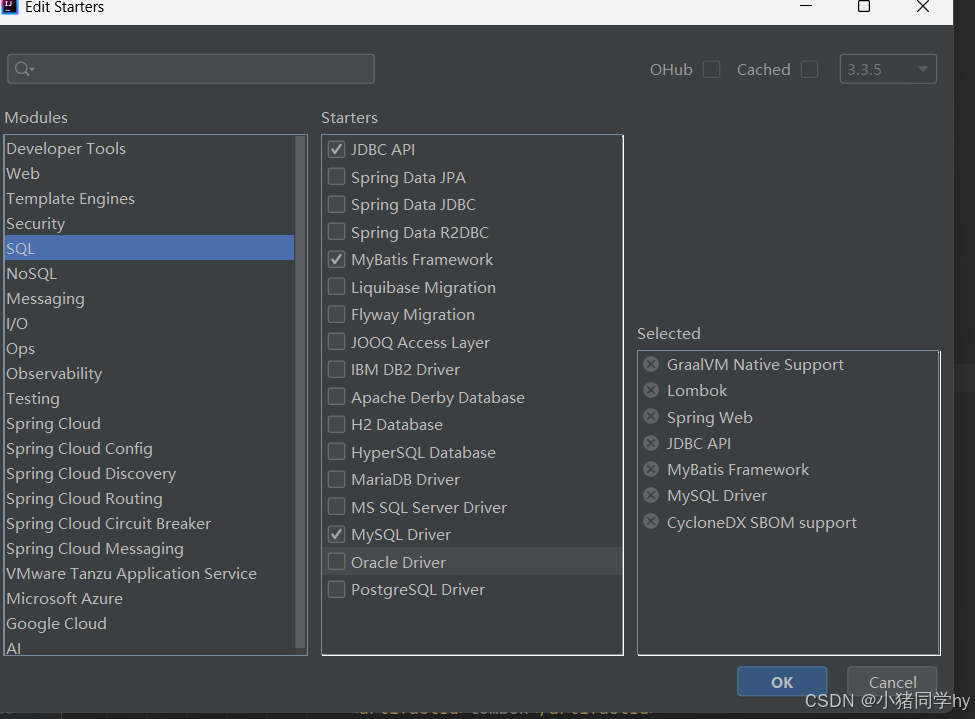Select Security module
The width and height of the screenshot is (975, 719).
point(149,223)
